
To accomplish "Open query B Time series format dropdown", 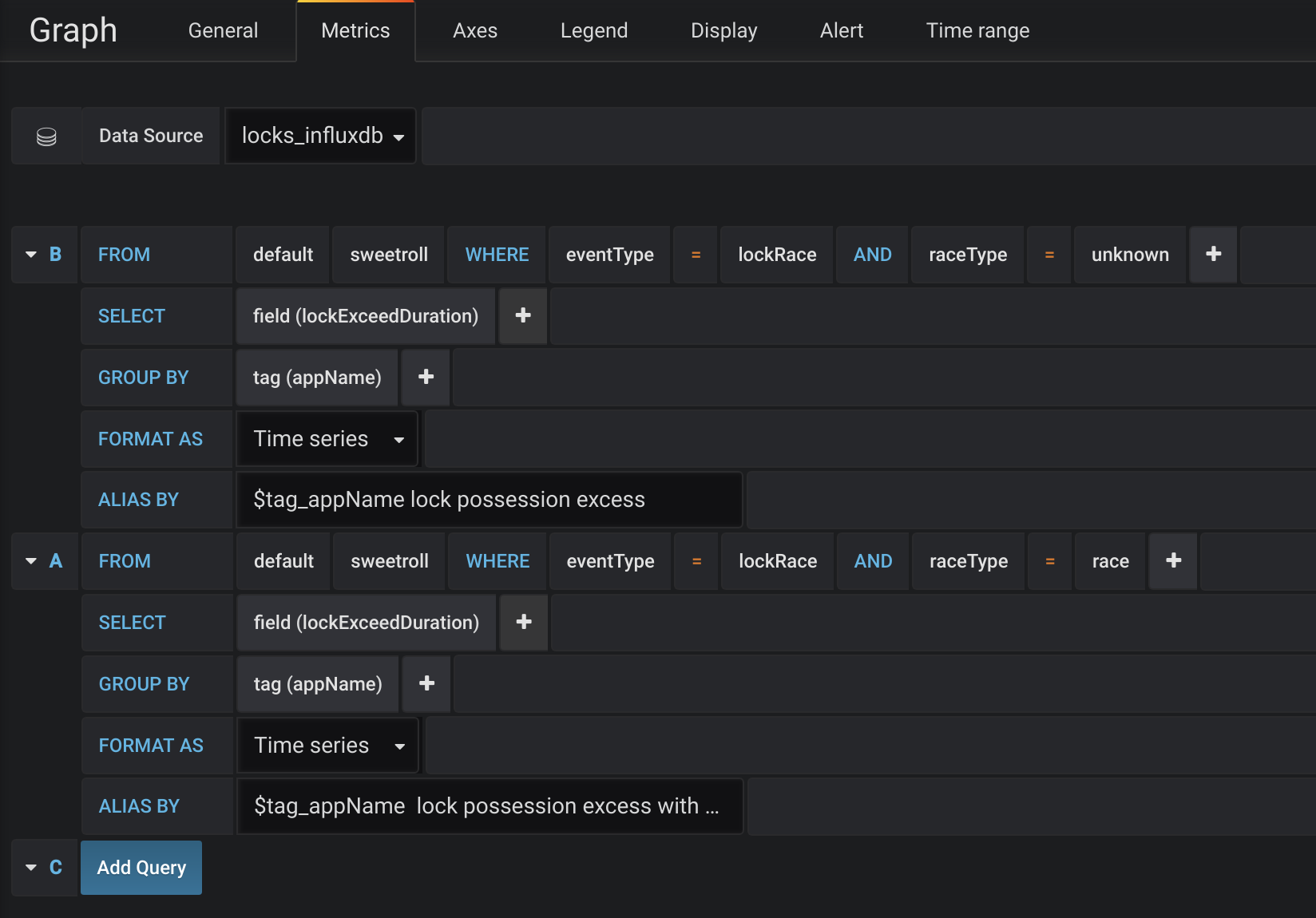I will point(327,439).
